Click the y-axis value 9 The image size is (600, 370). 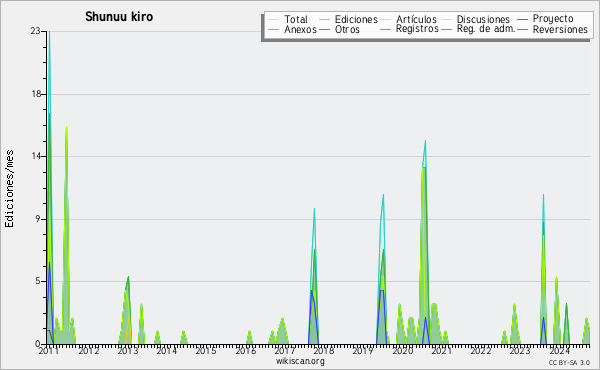[38, 219]
